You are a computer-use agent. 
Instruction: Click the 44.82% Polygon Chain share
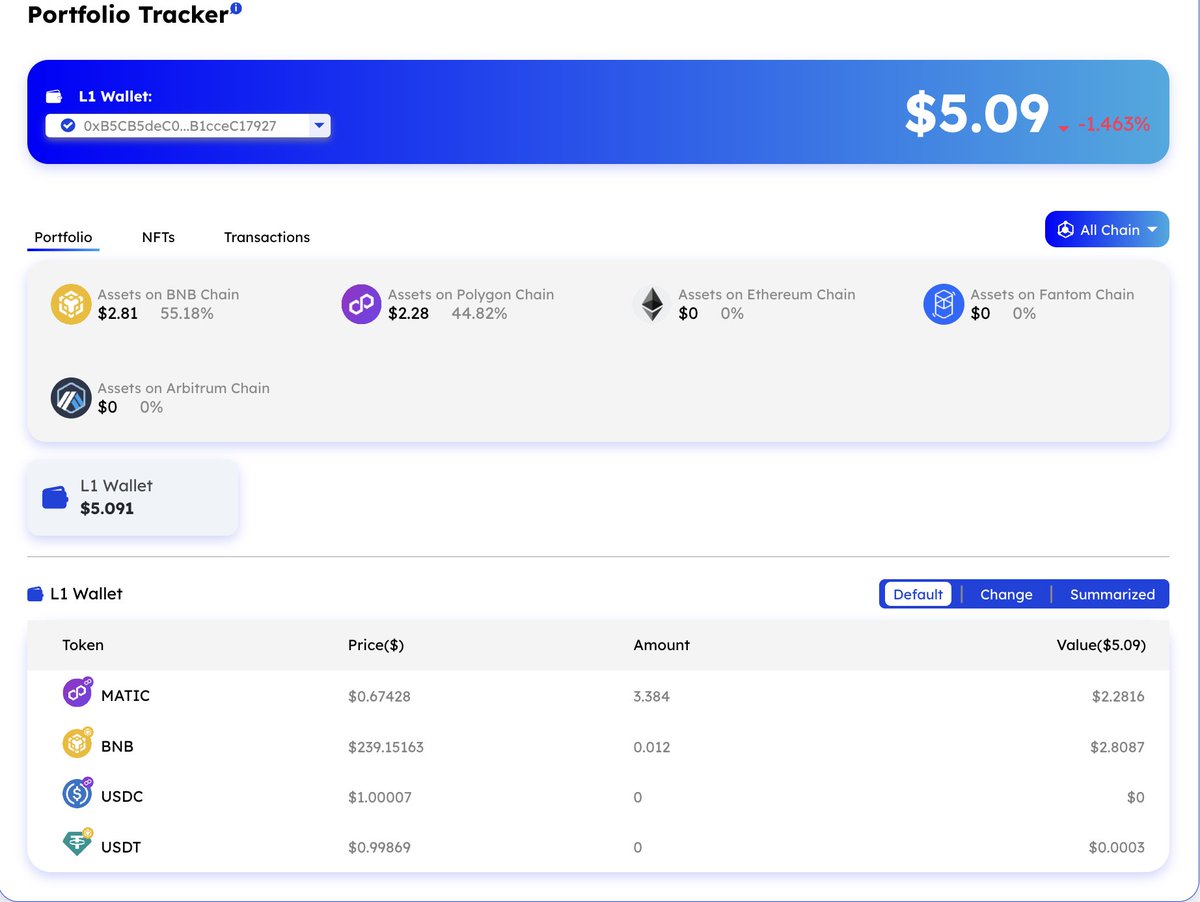(x=479, y=314)
